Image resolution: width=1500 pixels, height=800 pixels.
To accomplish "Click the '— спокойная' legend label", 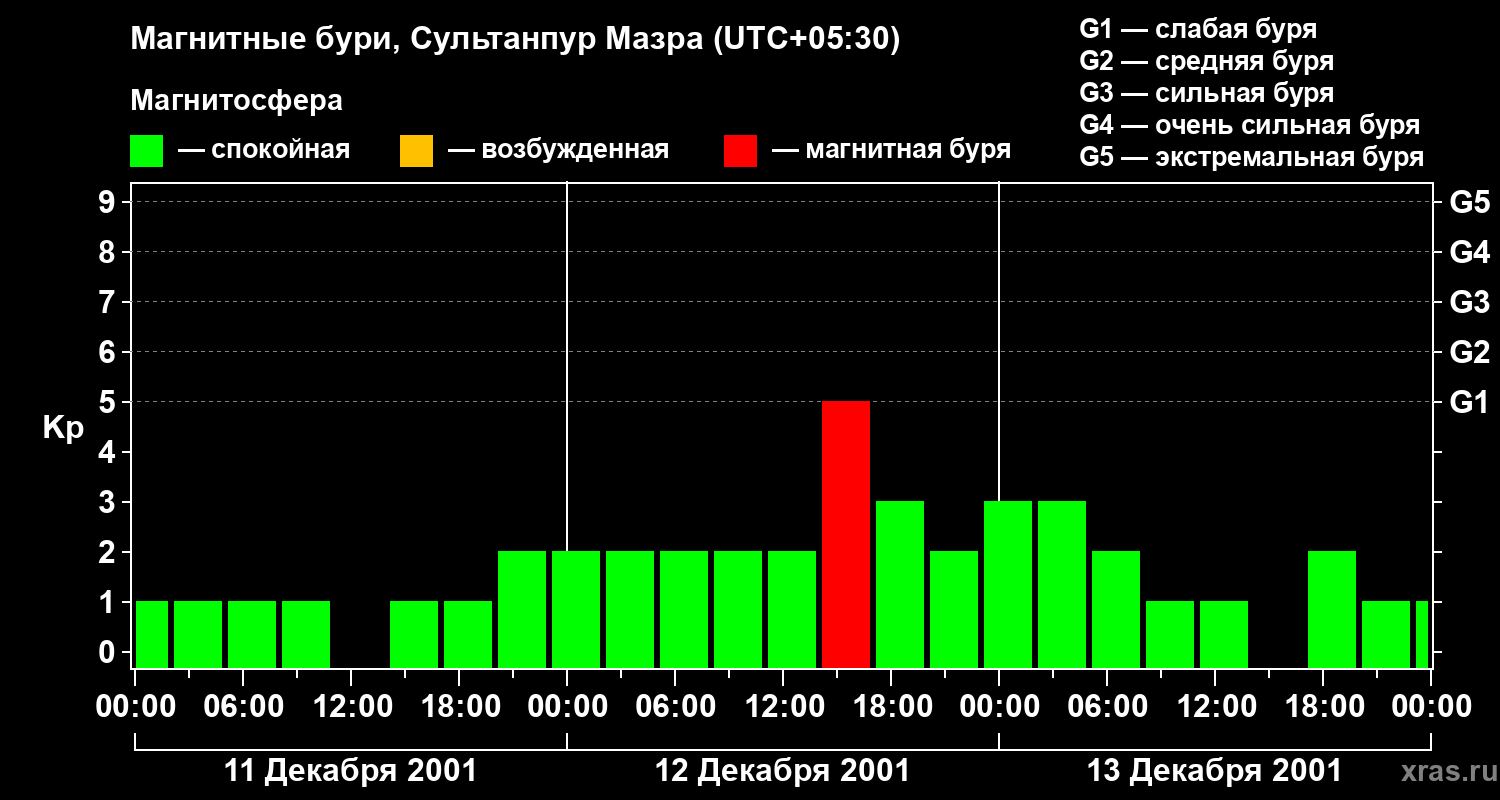I will tap(264, 150).
